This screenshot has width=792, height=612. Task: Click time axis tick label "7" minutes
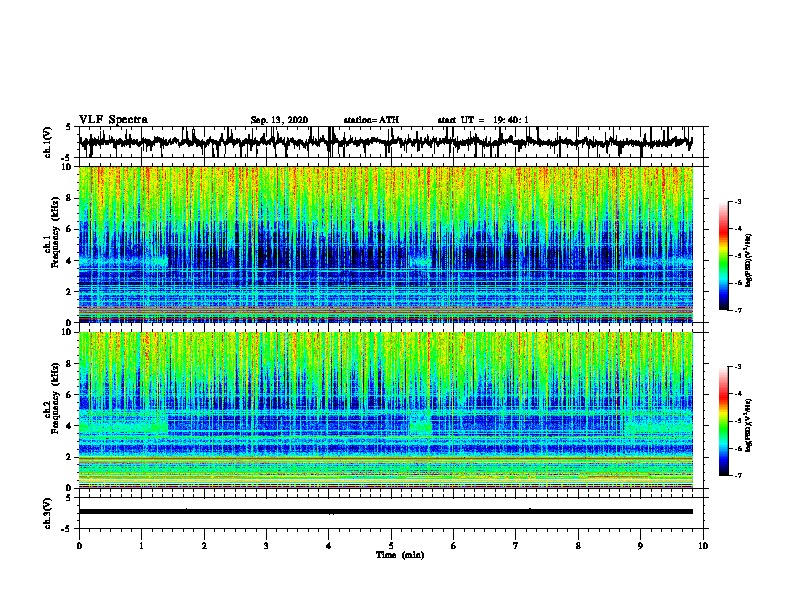[x=516, y=546]
